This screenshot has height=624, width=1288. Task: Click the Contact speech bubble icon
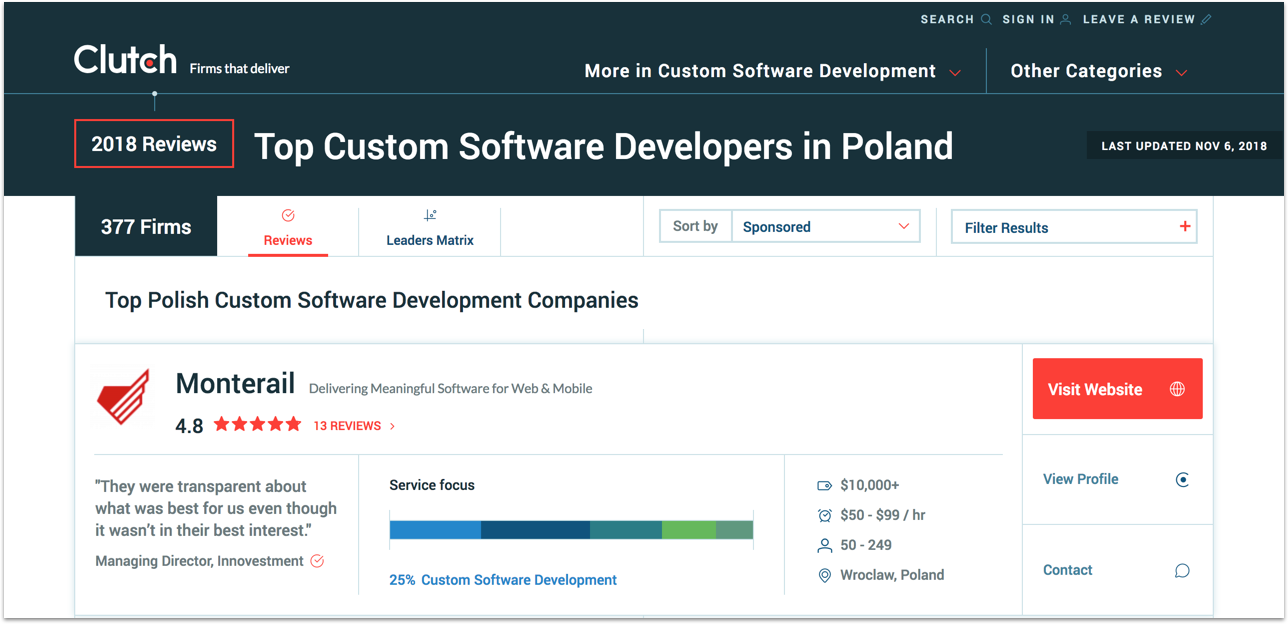tap(1182, 571)
